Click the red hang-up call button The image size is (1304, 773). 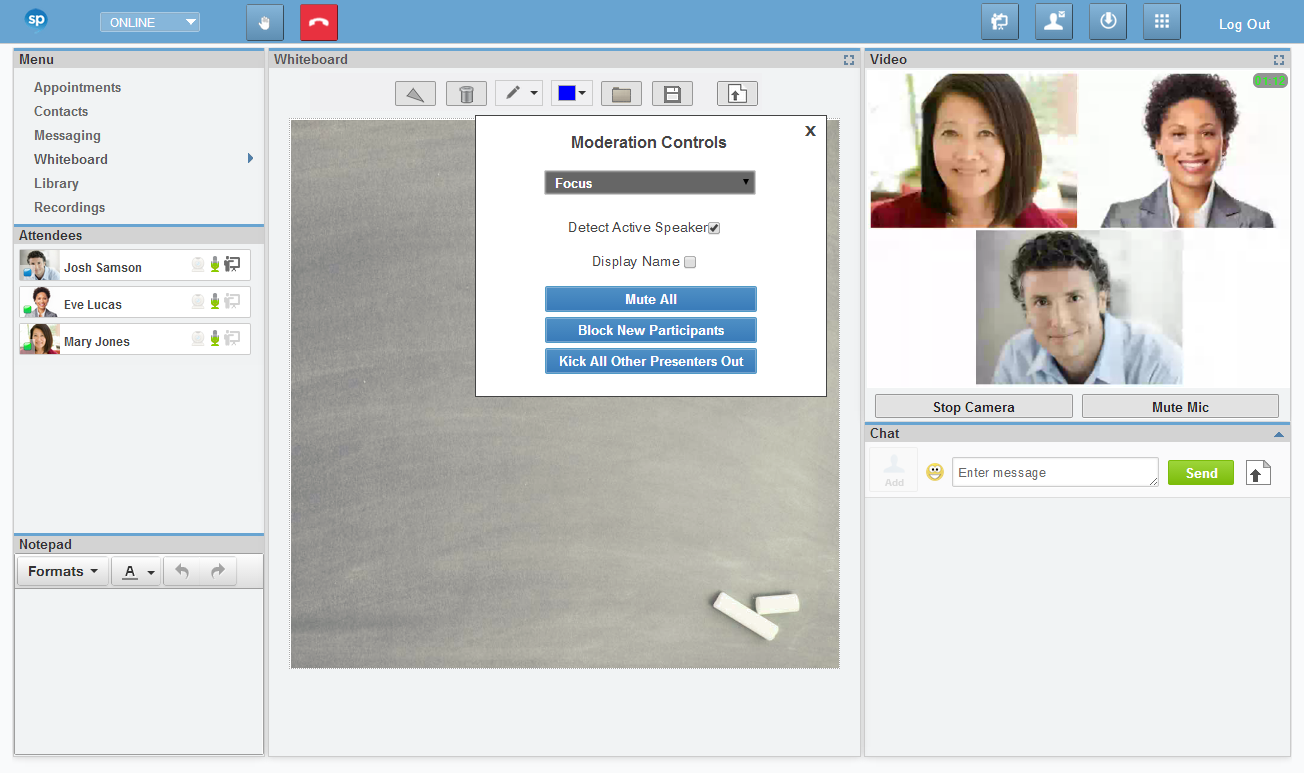click(318, 23)
